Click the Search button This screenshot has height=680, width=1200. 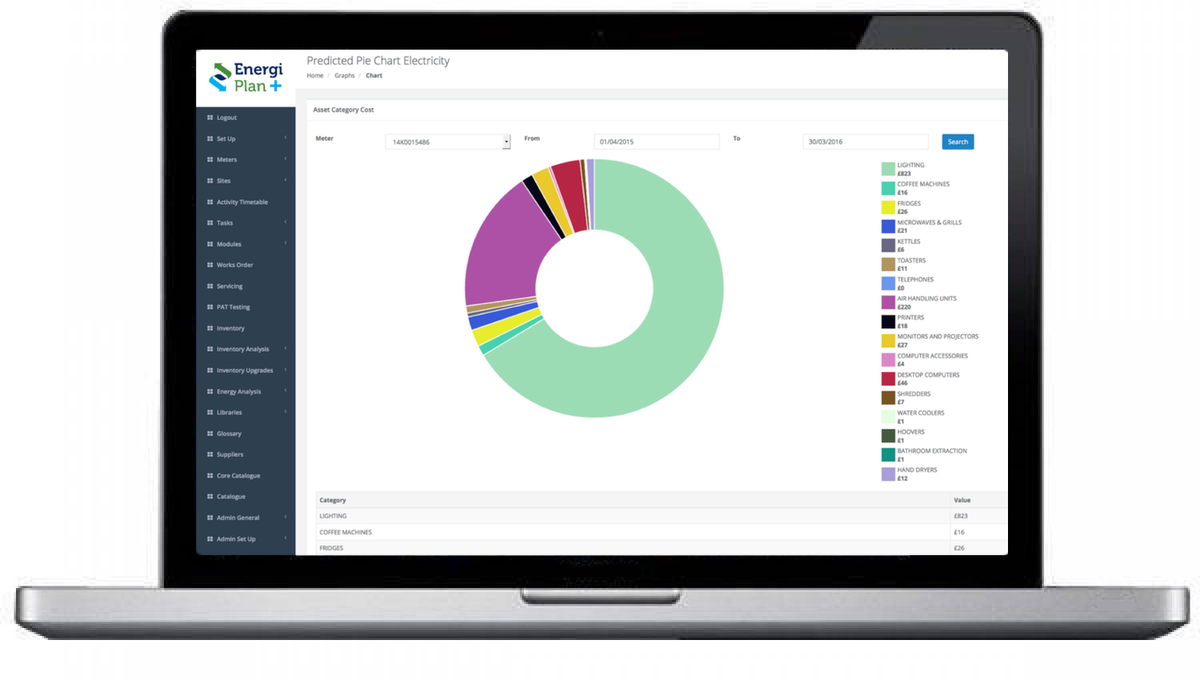[x=958, y=142]
